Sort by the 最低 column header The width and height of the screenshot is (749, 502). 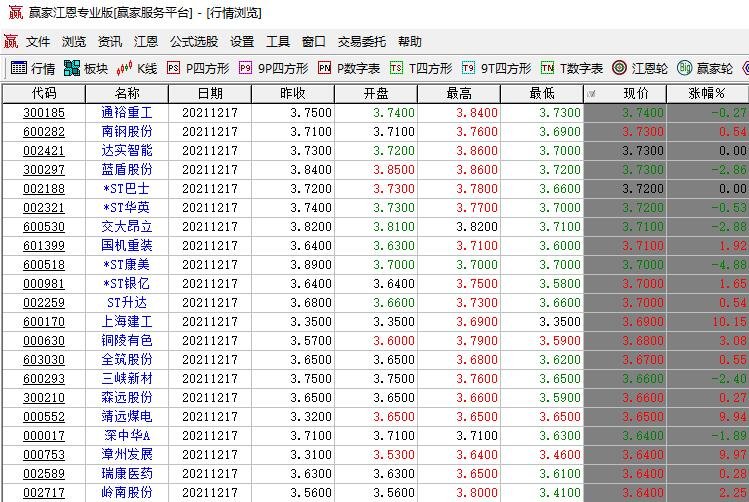pos(542,94)
